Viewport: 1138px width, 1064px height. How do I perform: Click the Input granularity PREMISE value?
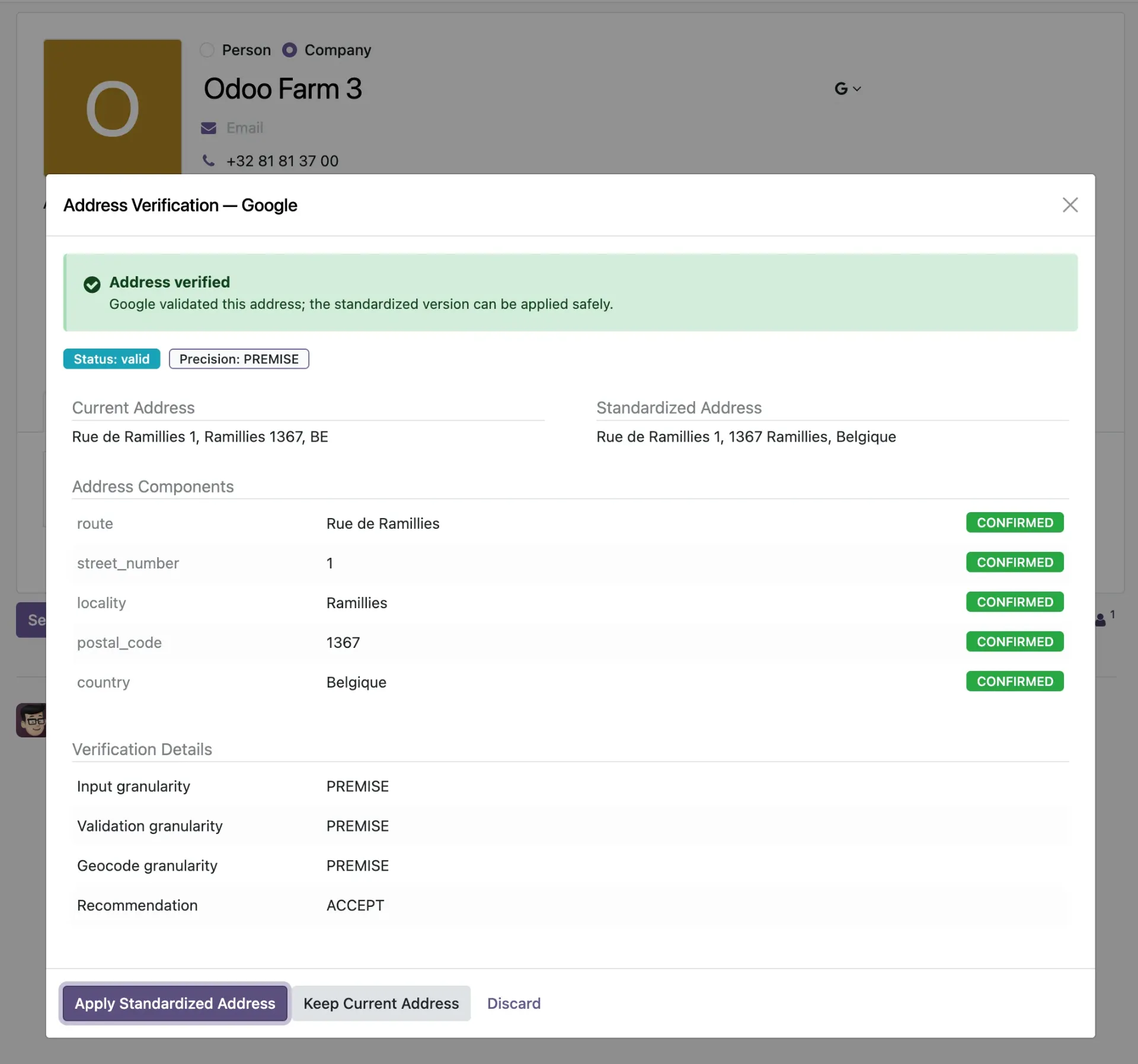pyautogui.click(x=357, y=786)
